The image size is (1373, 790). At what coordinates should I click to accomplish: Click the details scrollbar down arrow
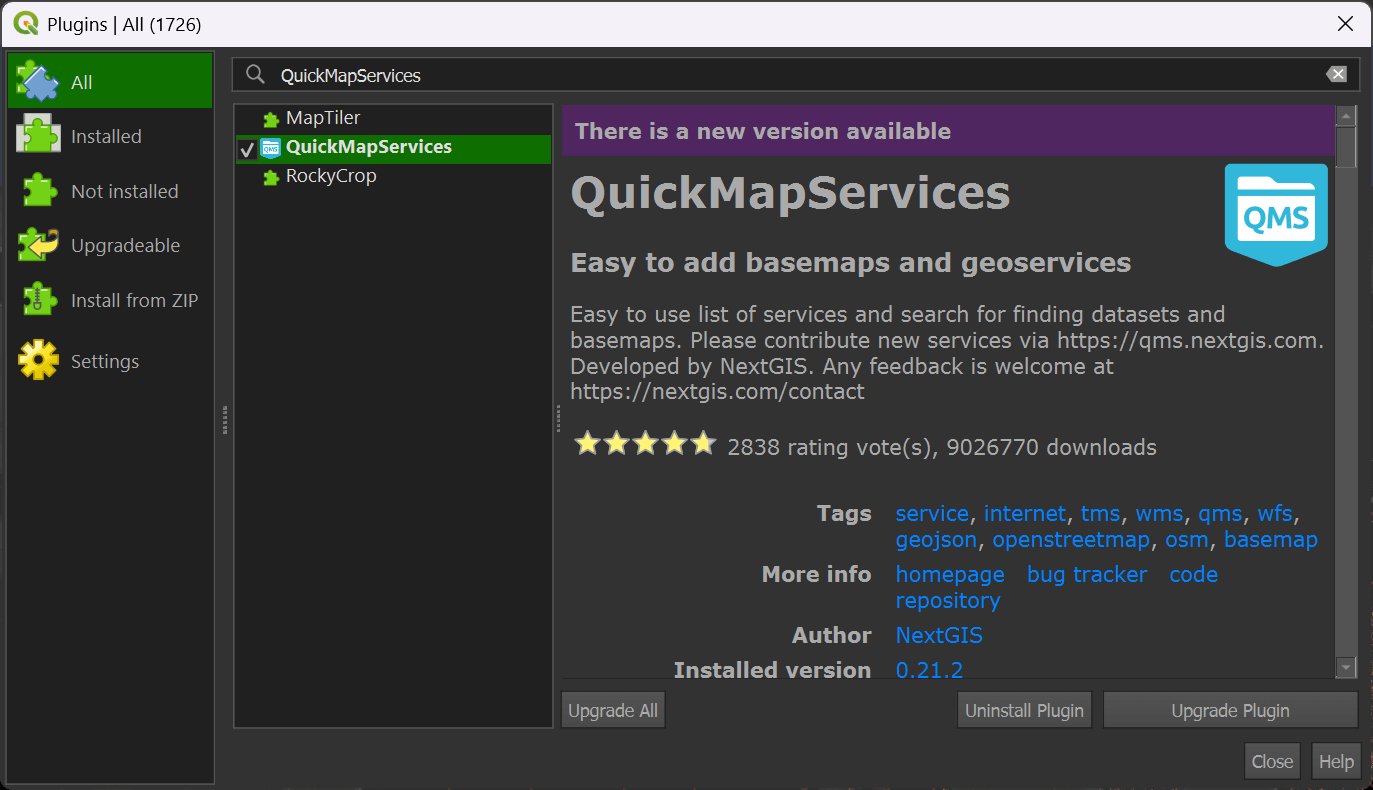click(x=1346, y=667)
